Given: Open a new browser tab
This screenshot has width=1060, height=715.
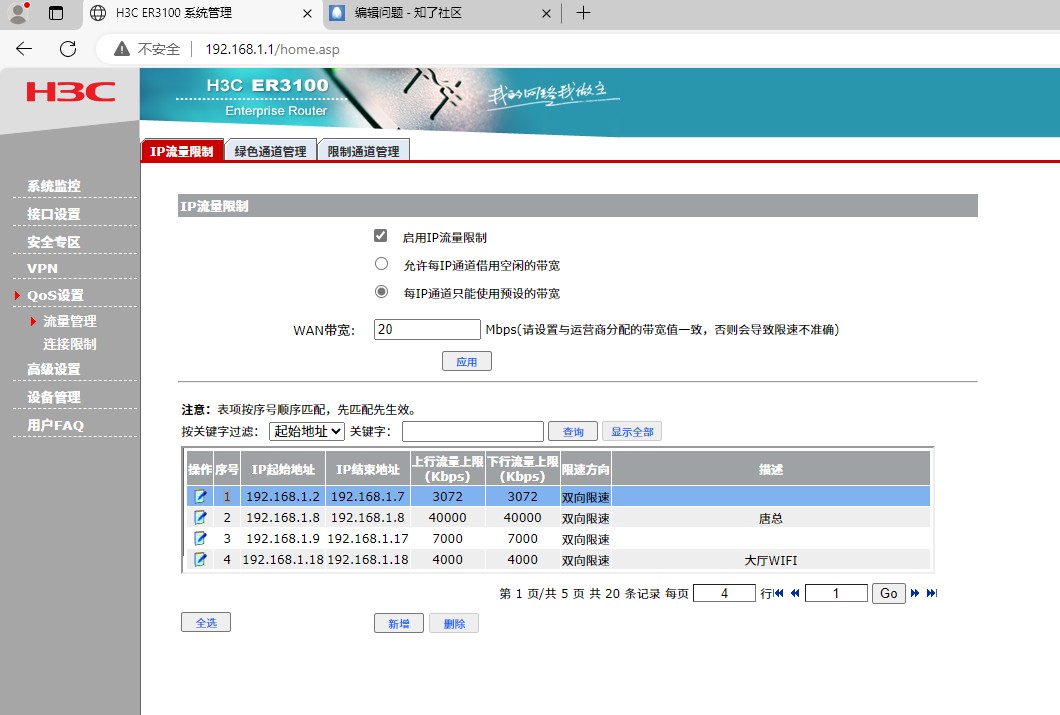Looking at the screenshot, I should (x=583, y=13).
